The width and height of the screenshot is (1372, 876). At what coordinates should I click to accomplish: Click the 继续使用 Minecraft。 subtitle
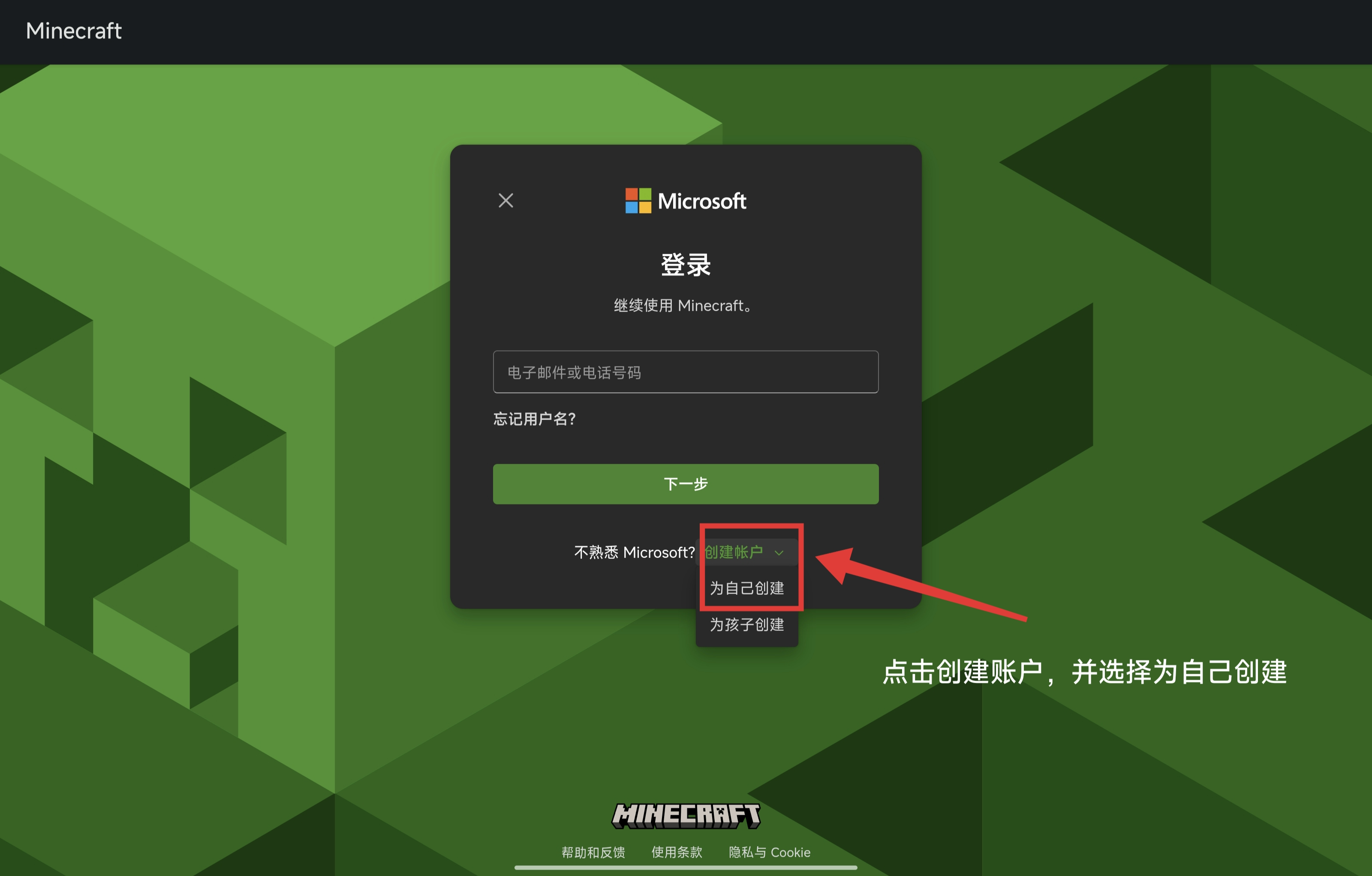pyautogui.click(x=683, y=306)
